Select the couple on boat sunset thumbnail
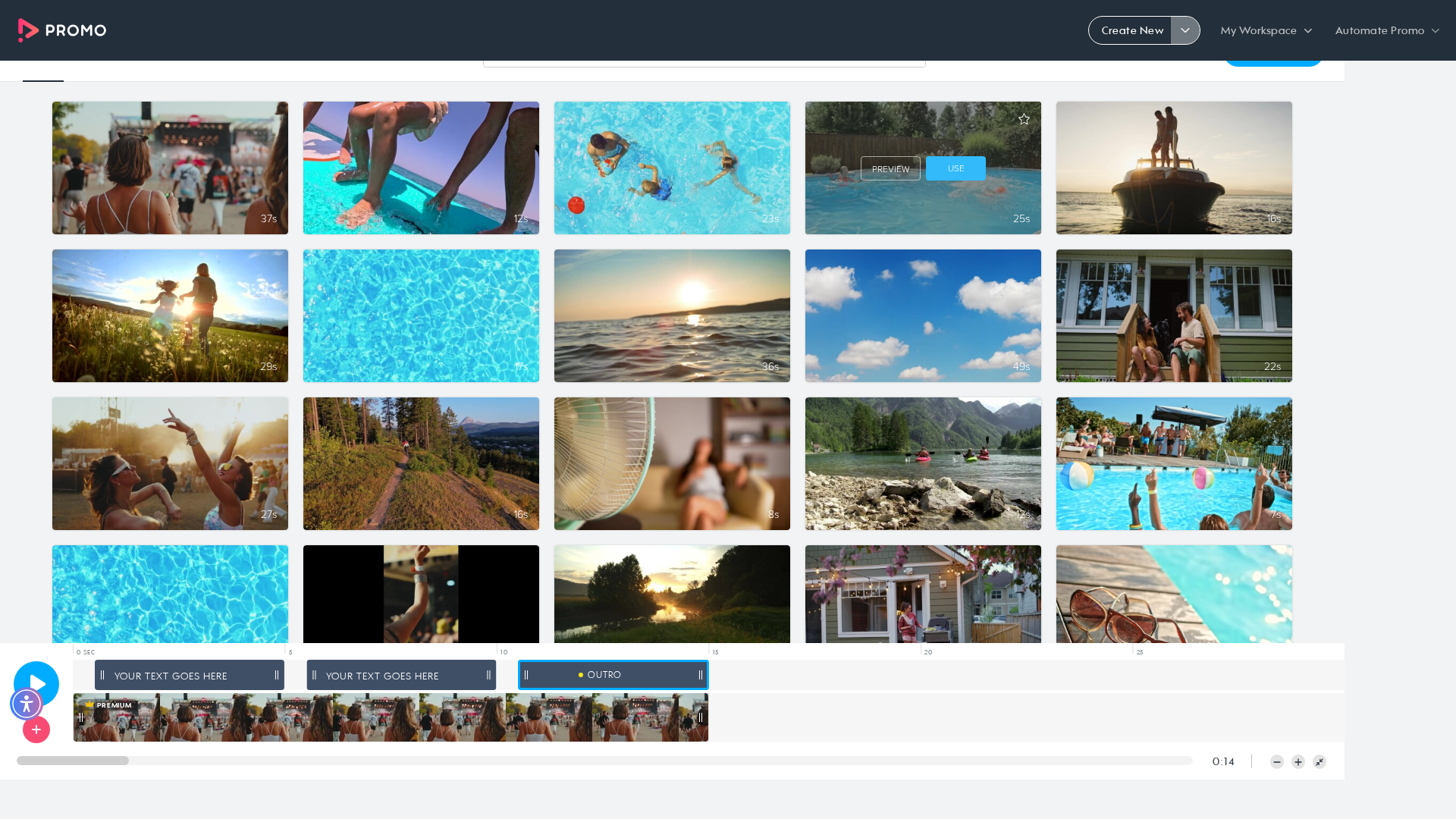Screen dimensions: 1456x819 click(1174, 168)
